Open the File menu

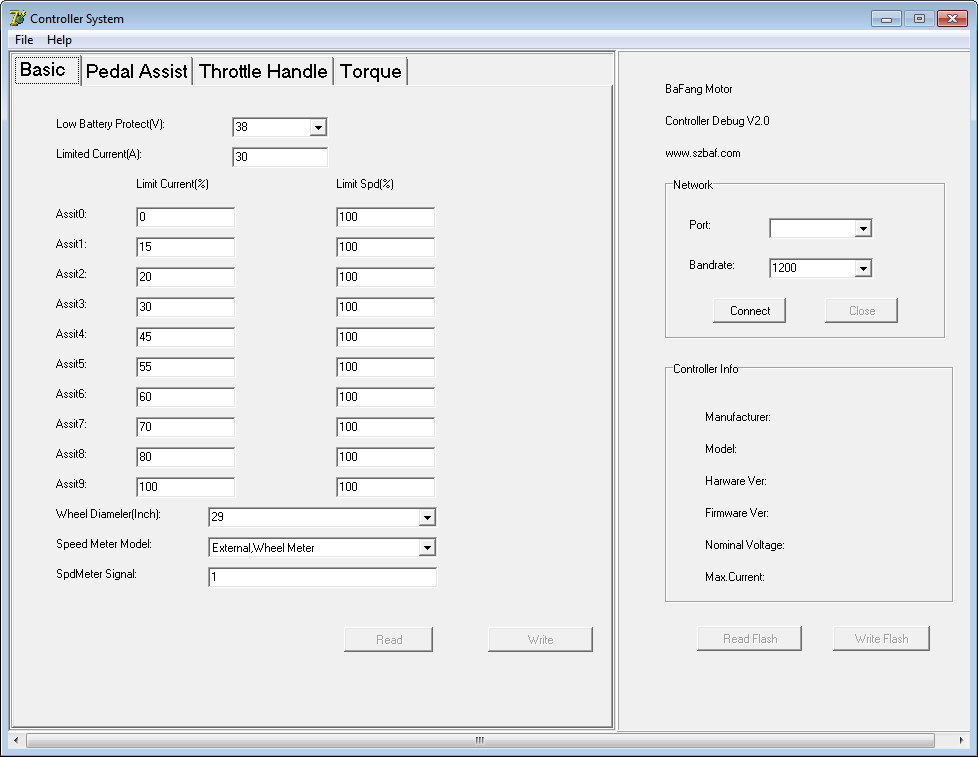coord(24,40)
